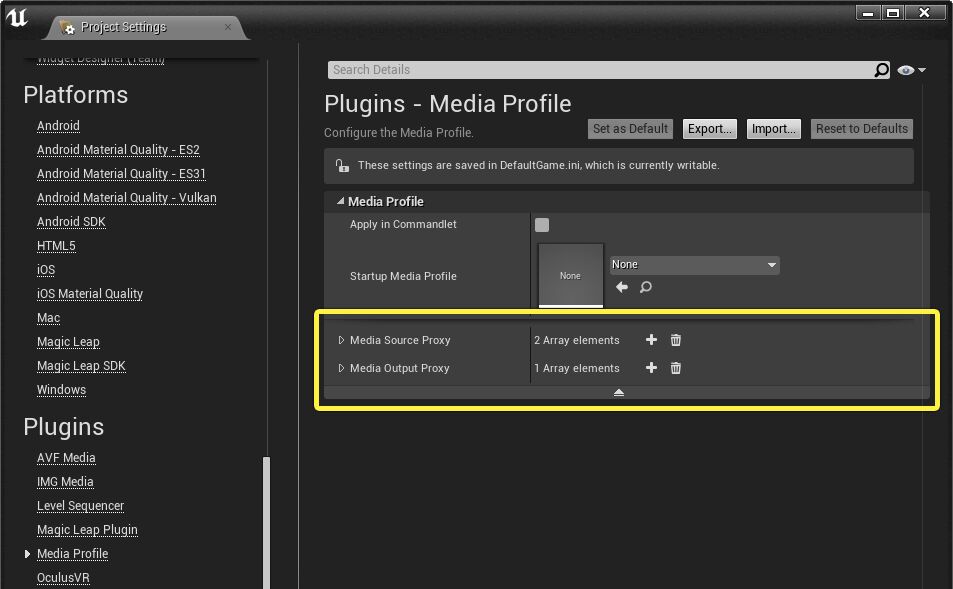Use back arrow under Startup Media Profile
Image resolution: width=953 pixels, height=589 pixels.
point(620,287)
